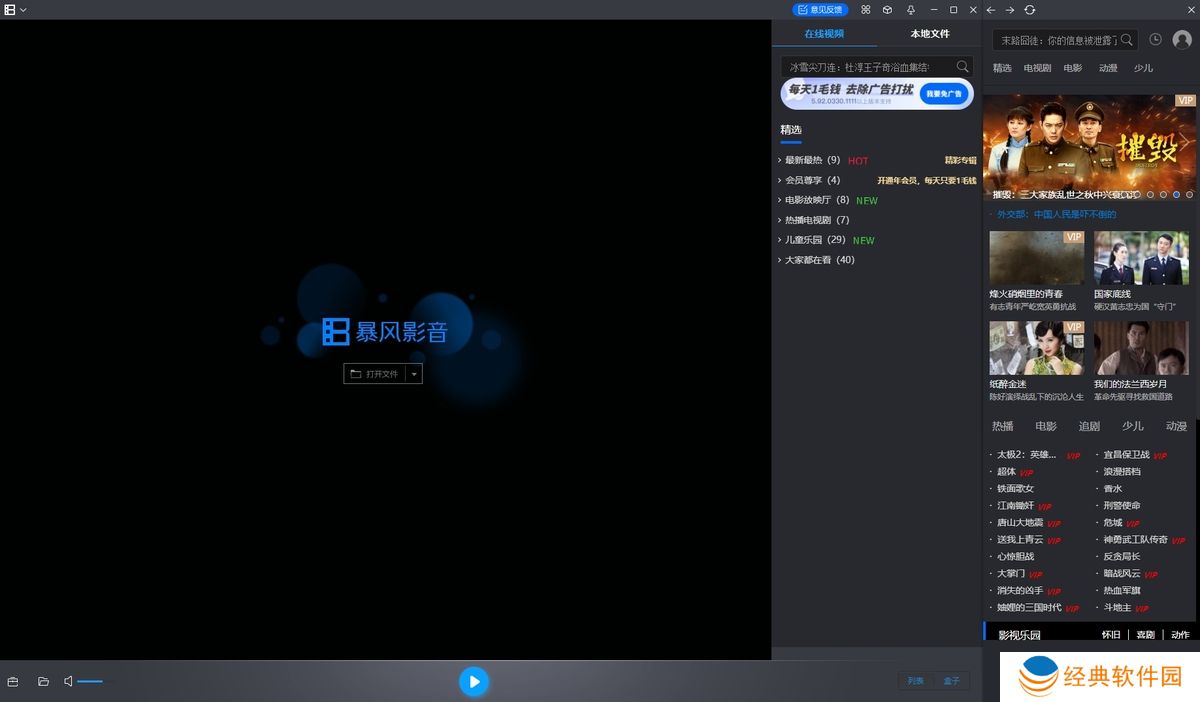Expand the 最新最热 (9) category
The width and height of the screenshot is (1200, 702).
pos(812,160)
